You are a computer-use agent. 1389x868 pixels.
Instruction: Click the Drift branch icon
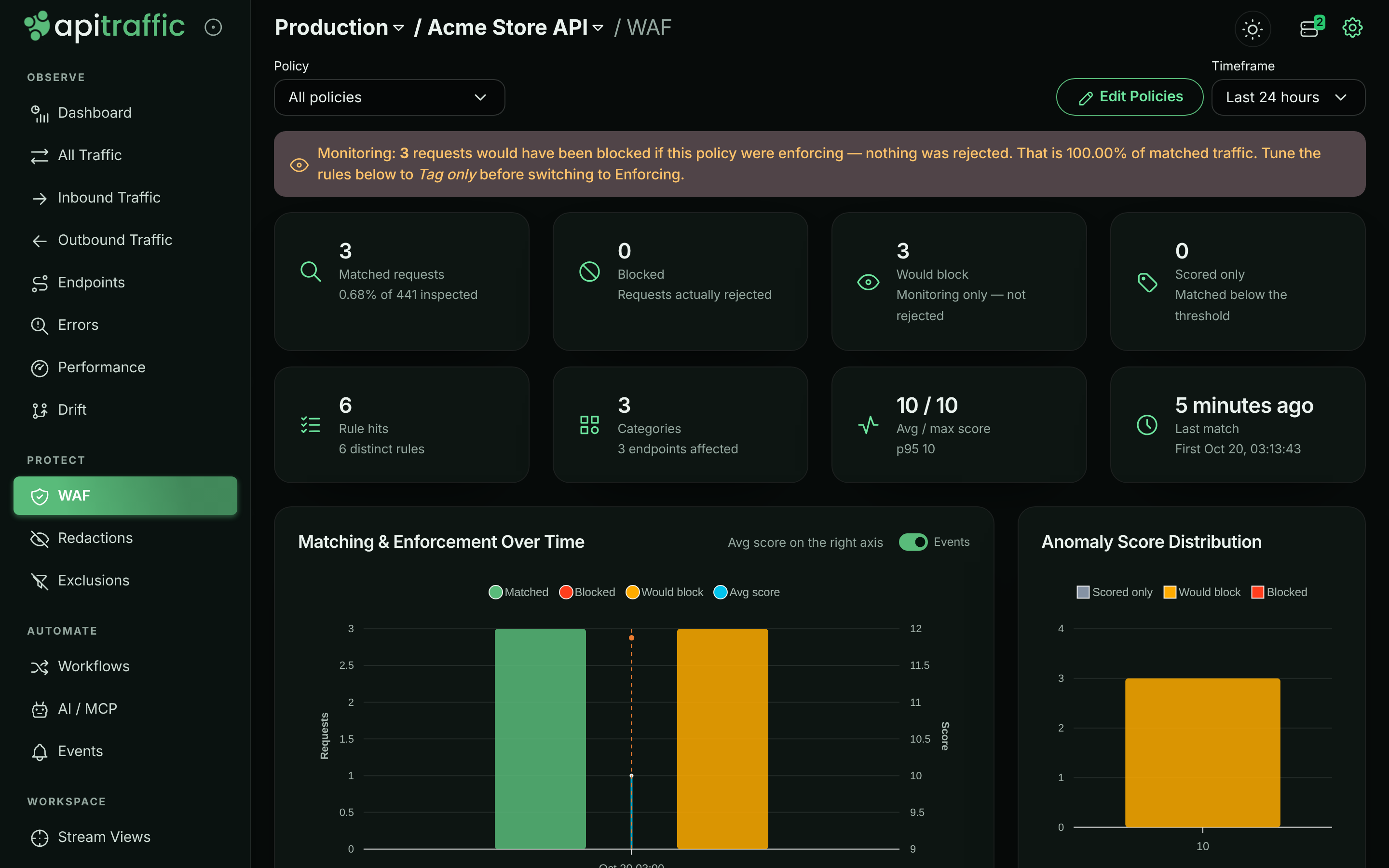pyautogui.click(x=40, y=410)
